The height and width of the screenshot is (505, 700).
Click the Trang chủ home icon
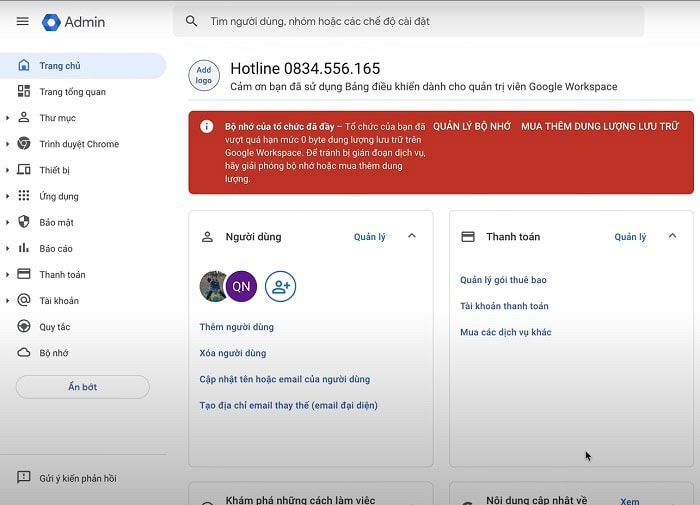24,65
